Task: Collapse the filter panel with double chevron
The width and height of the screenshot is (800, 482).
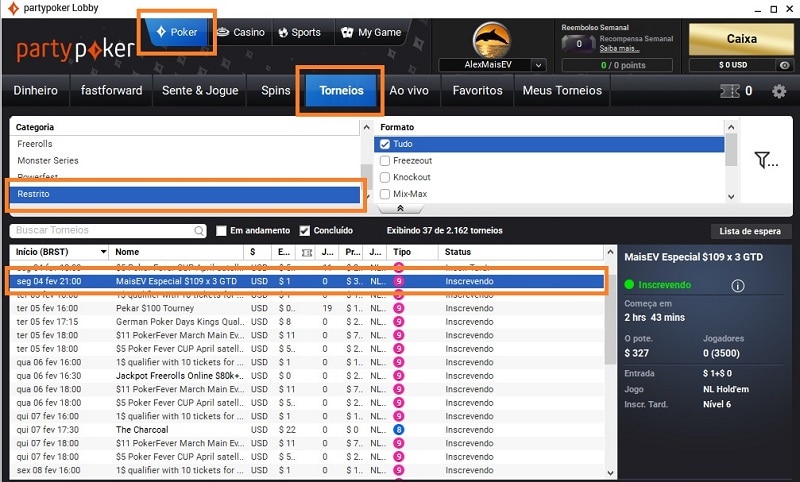Action: click(401, 209)
